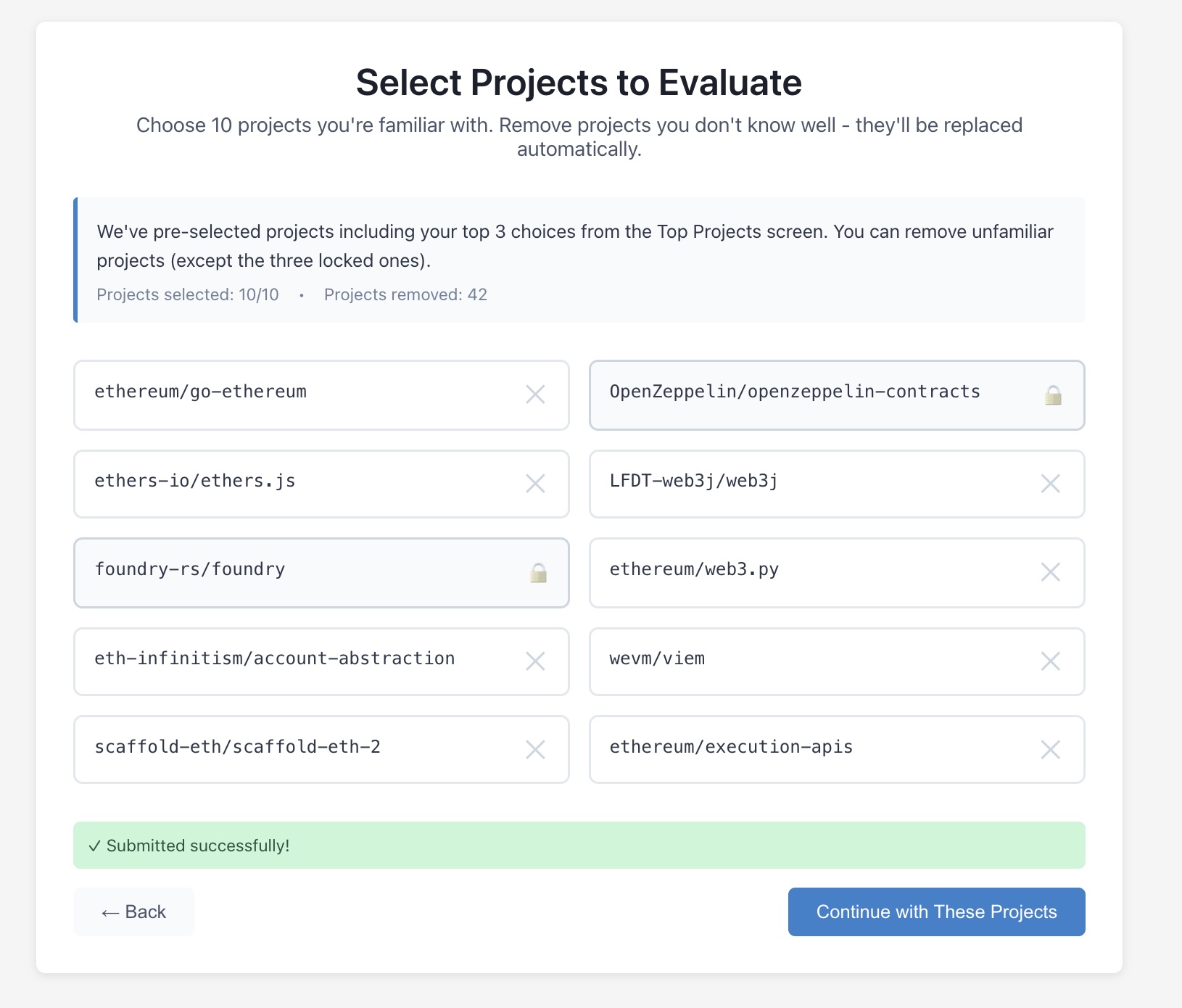Viewport: 1182px width, 1008px height.
Task: Remove ethers-io/ethers.js using the X icon
Action: click(535, 484)
